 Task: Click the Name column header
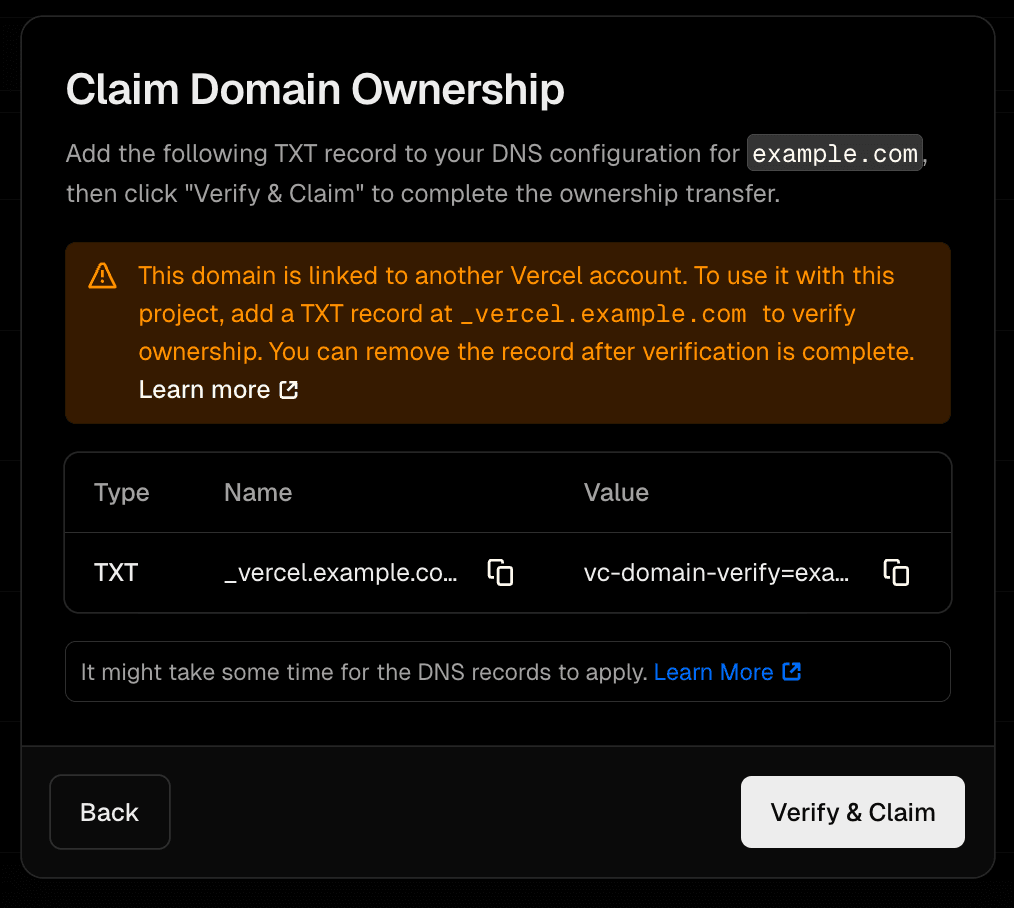pyautogui.click(x=258, y=492)
